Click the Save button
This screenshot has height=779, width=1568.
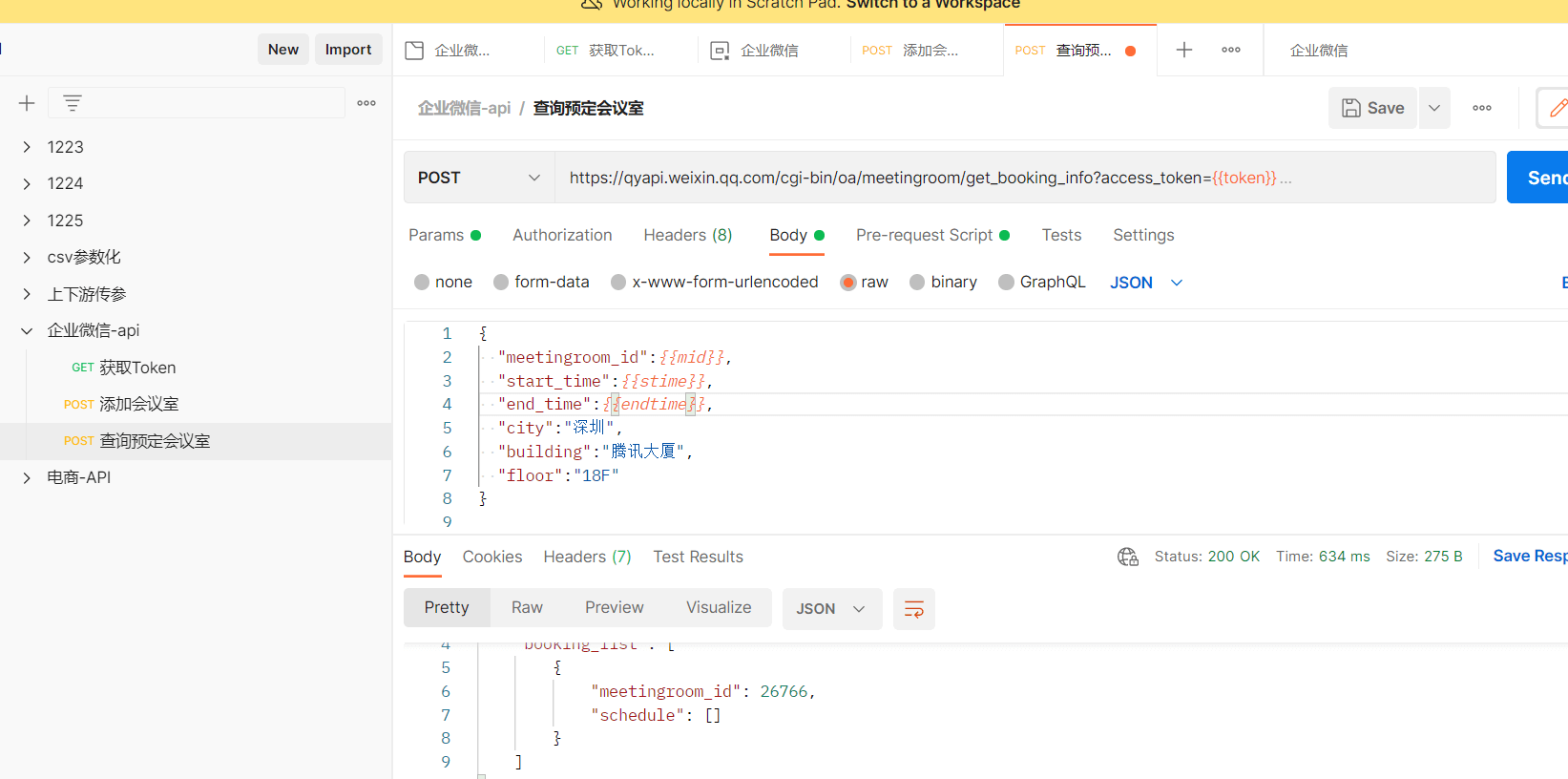point(1372,108)
